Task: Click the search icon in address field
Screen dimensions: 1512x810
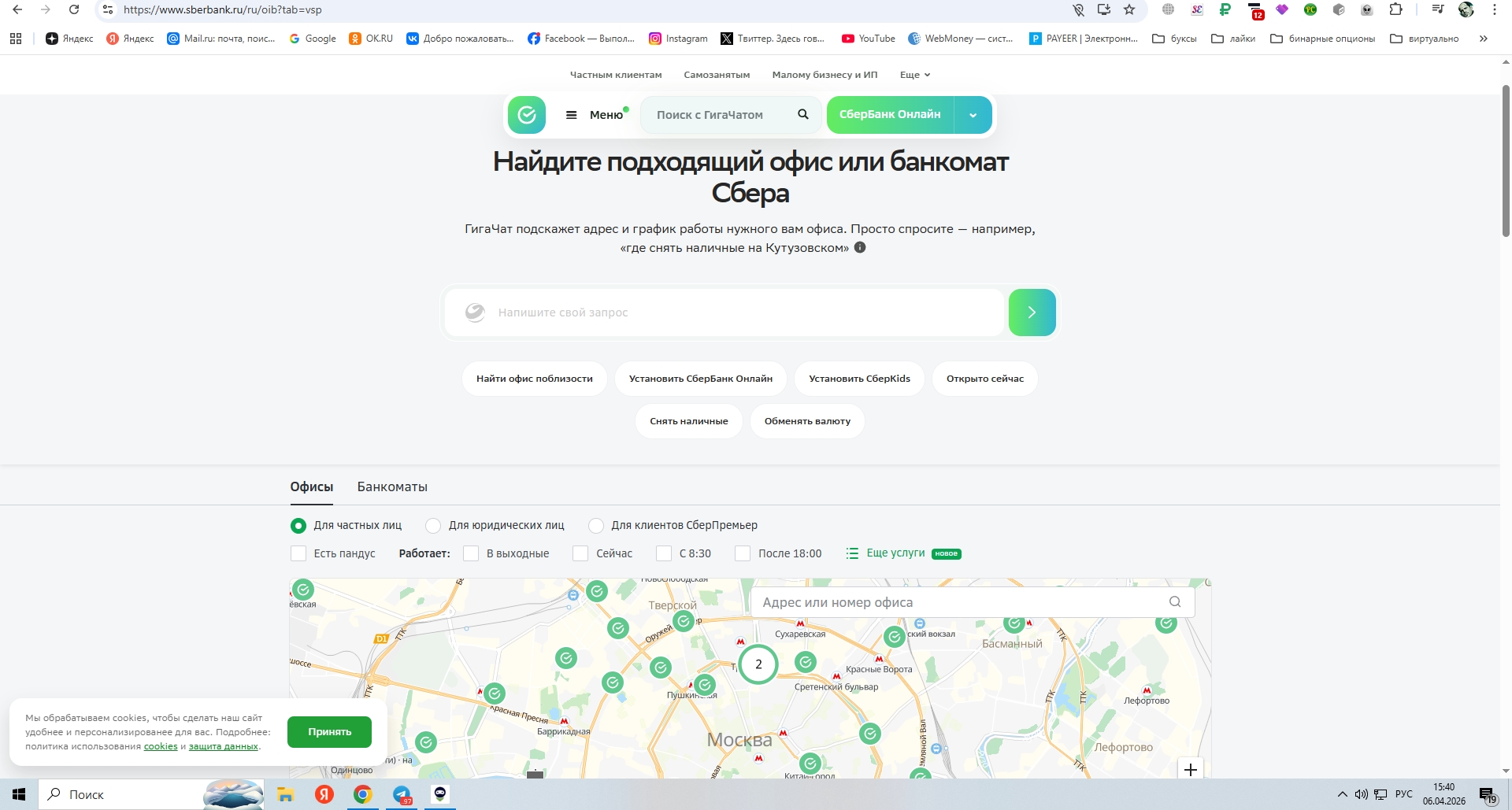Action: (x=1174, y=602)
